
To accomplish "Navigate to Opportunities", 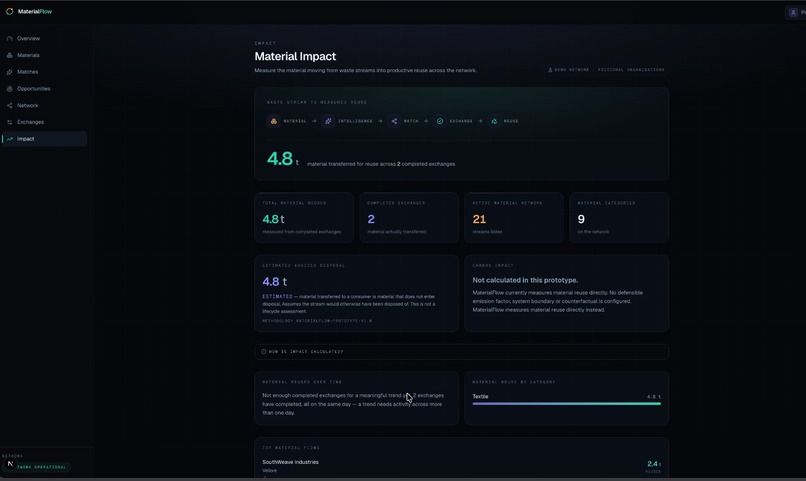I will click(44, 89).
